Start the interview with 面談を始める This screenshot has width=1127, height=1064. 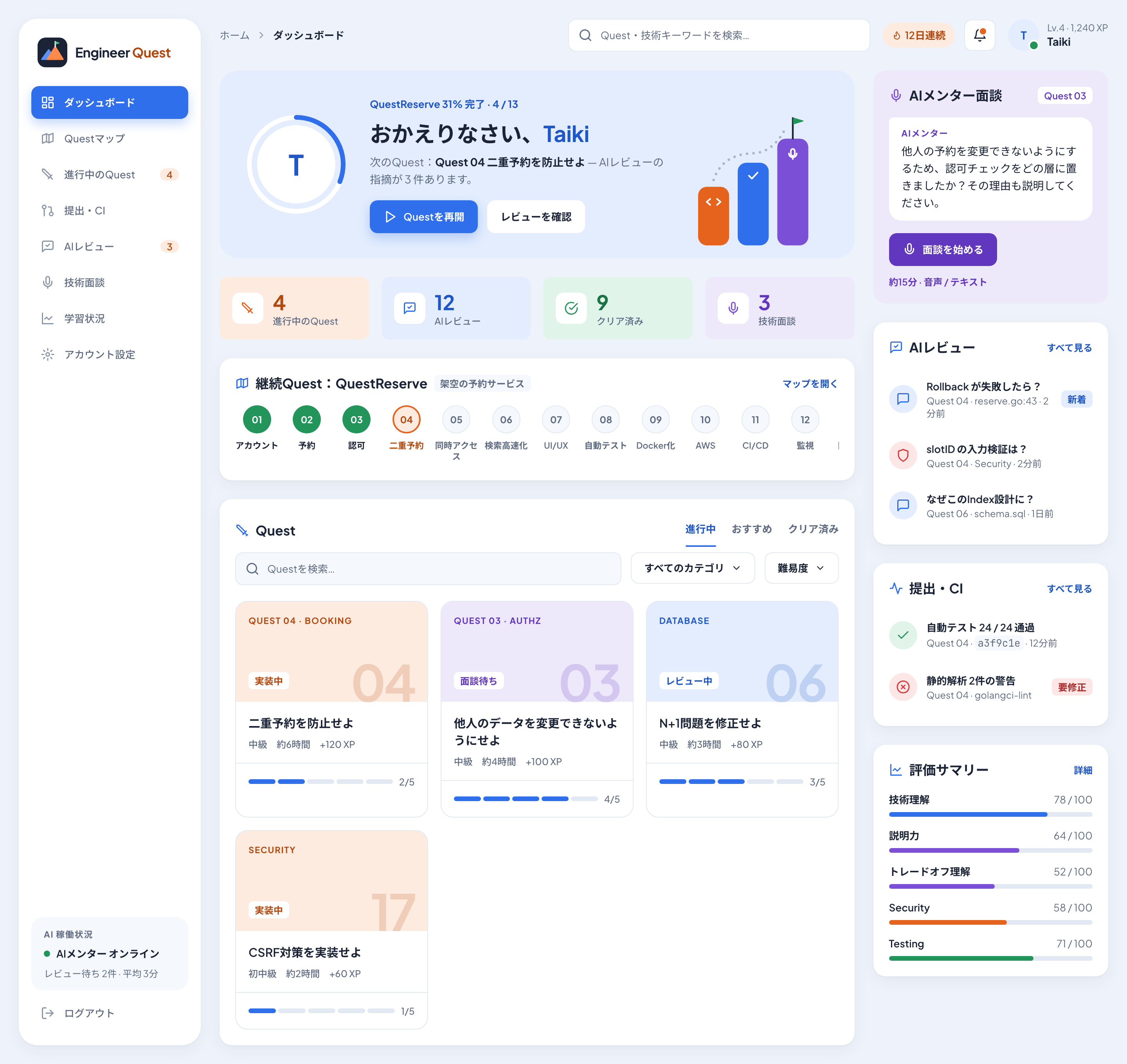pos(943,250)
